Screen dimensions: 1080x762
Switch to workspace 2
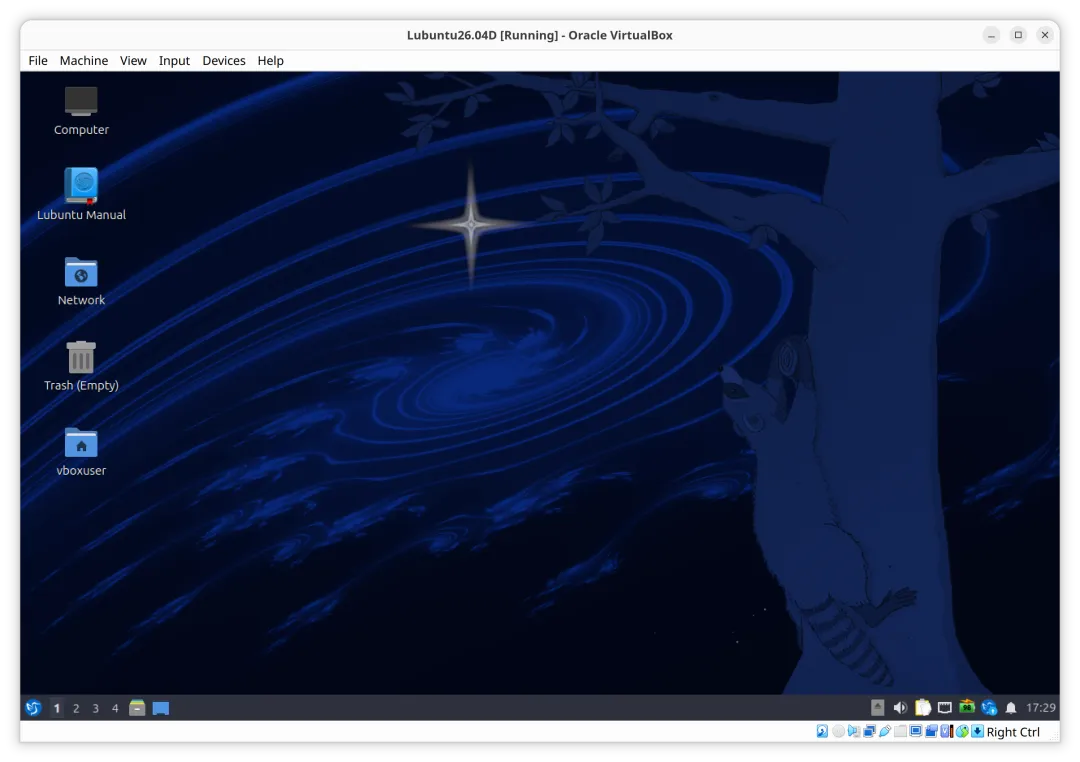click(76, 708)
